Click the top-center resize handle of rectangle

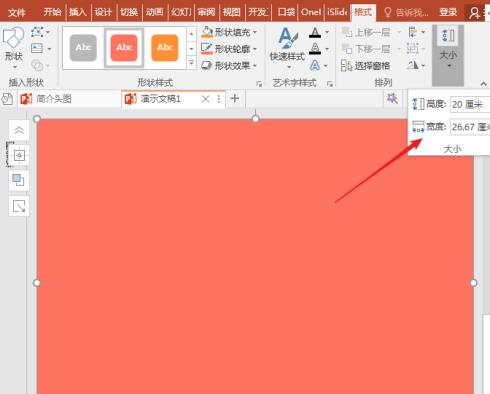255,119
